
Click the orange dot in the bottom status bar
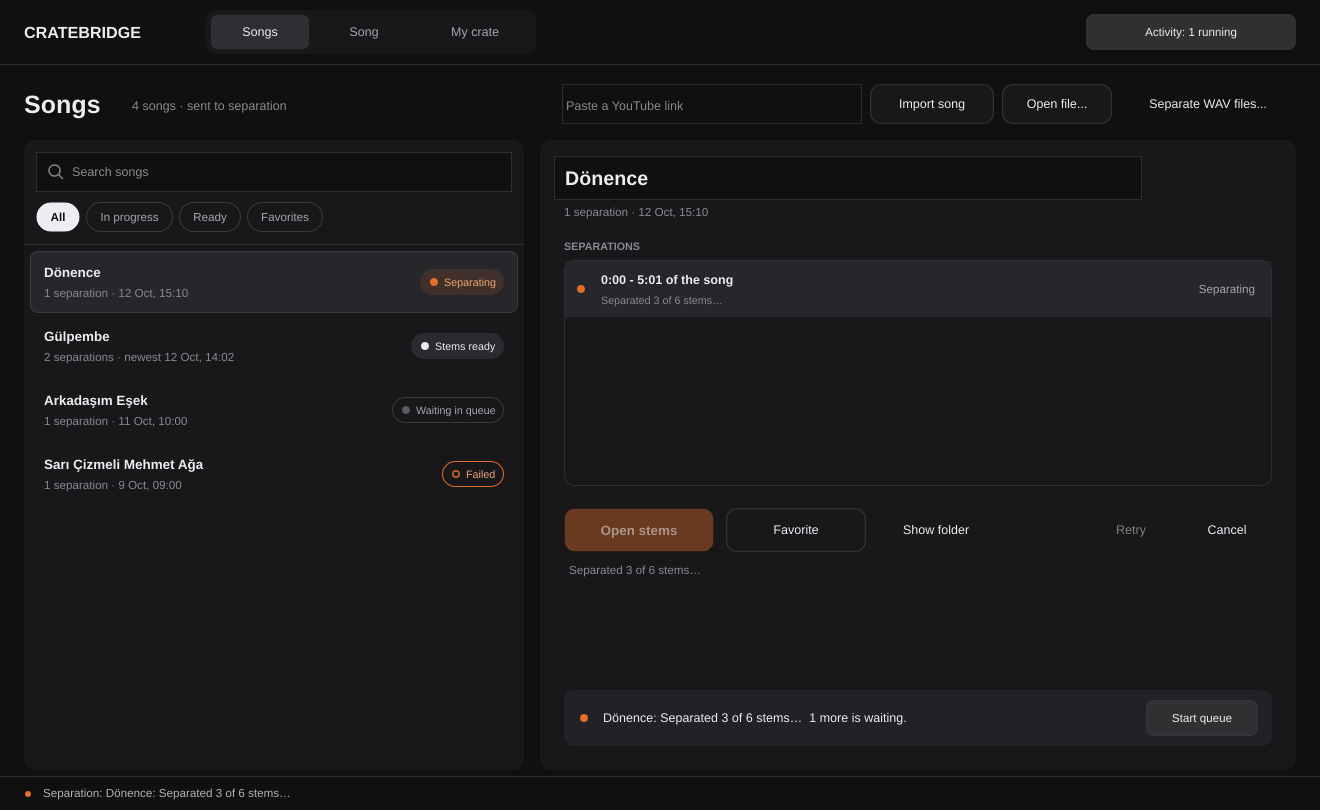click(28, 794)
